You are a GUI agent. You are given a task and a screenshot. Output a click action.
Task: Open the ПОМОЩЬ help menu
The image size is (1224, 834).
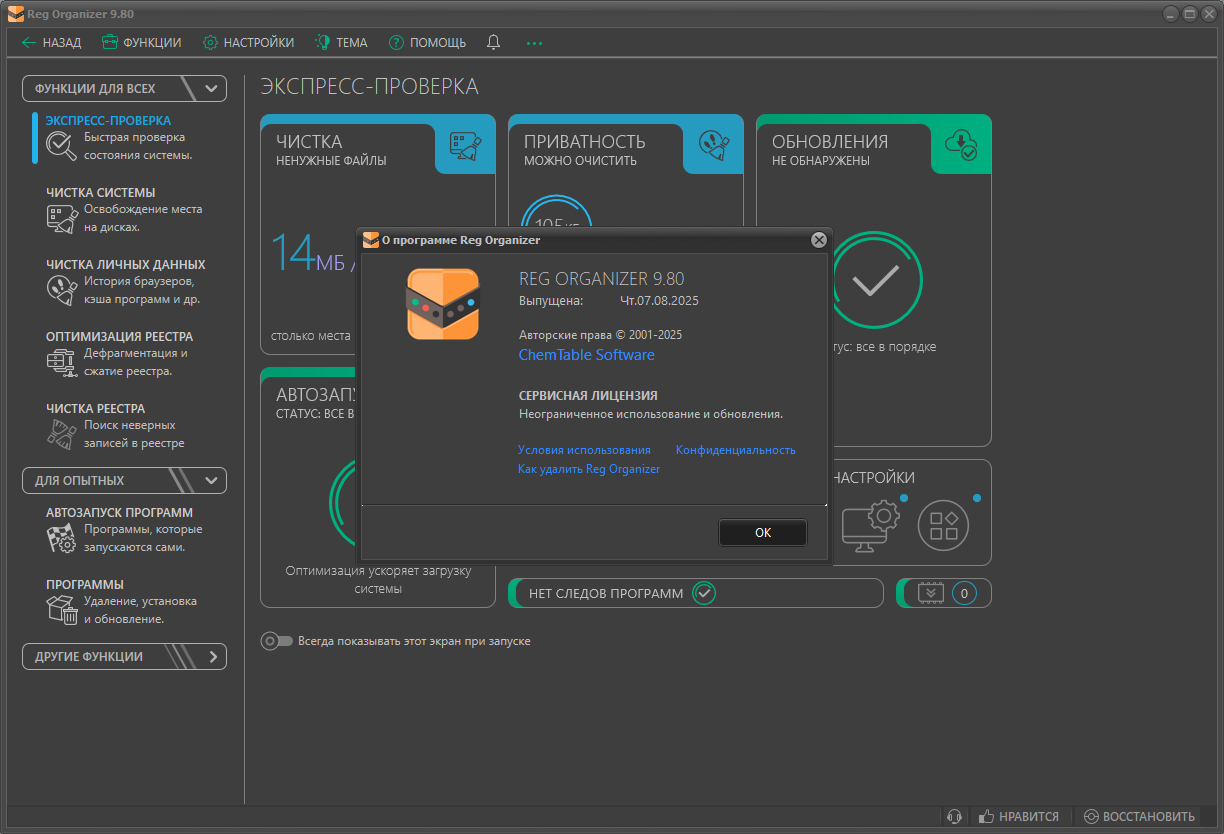(x=427, y=43)
